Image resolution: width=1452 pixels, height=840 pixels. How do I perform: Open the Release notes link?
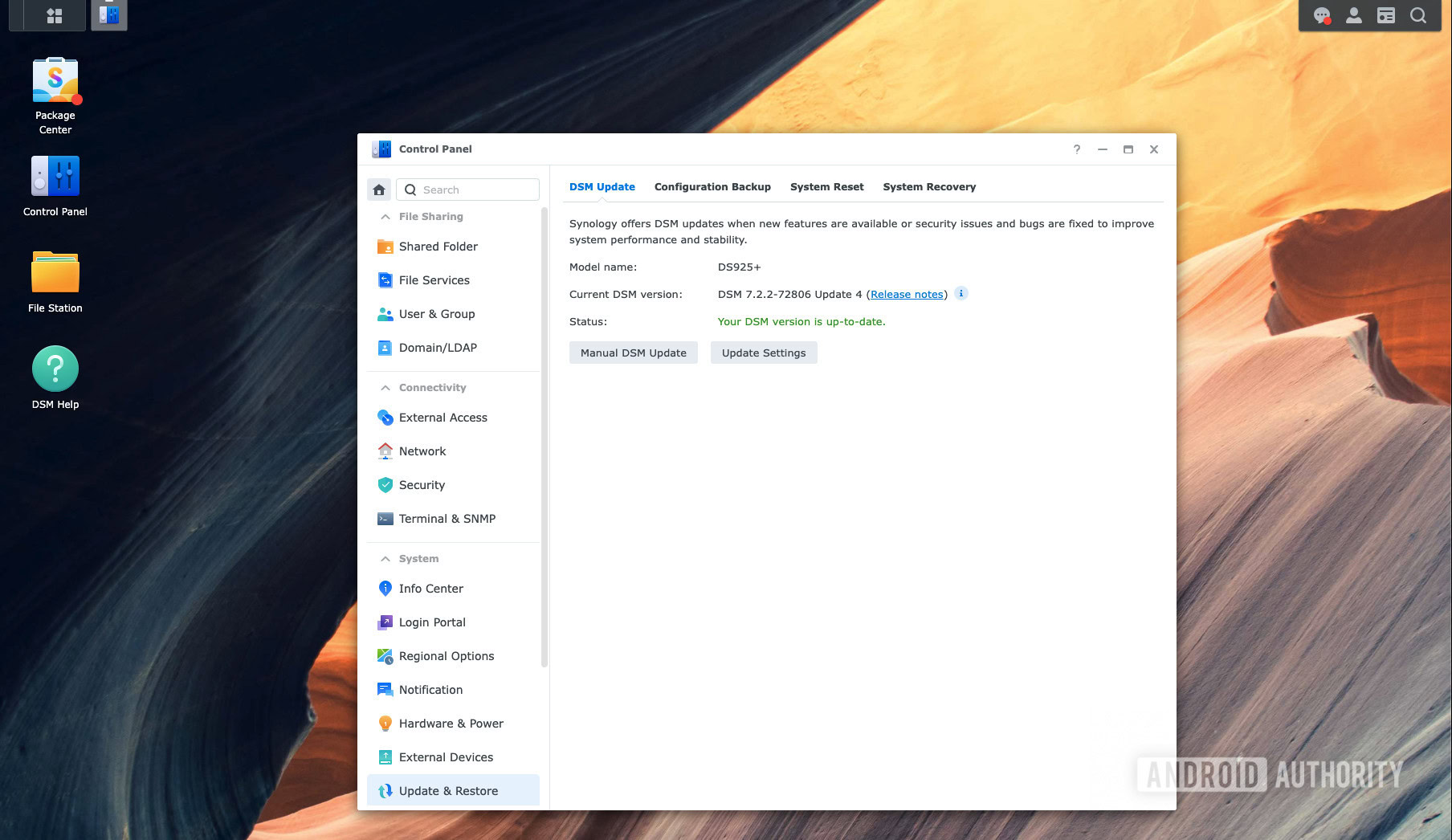click(907, 294)
